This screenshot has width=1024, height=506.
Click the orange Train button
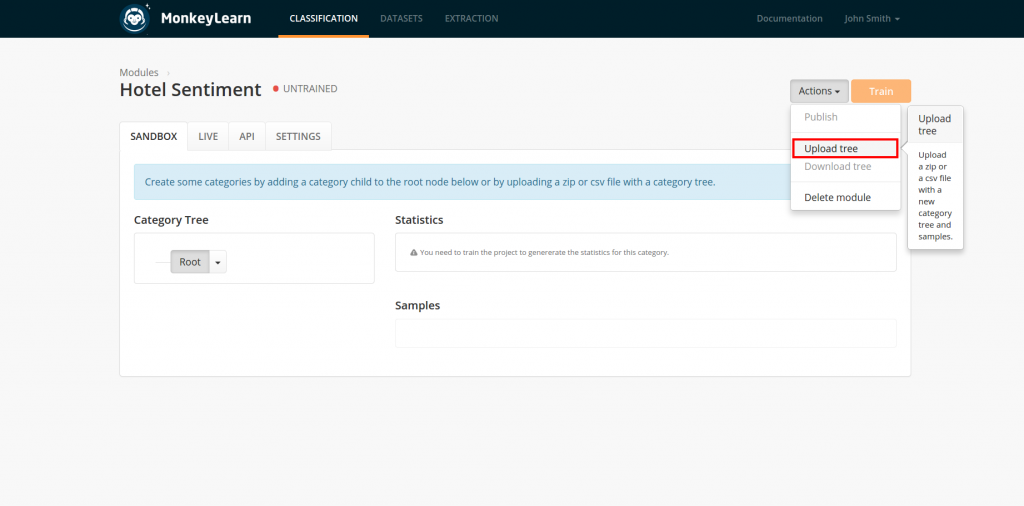tap(880, 91)
